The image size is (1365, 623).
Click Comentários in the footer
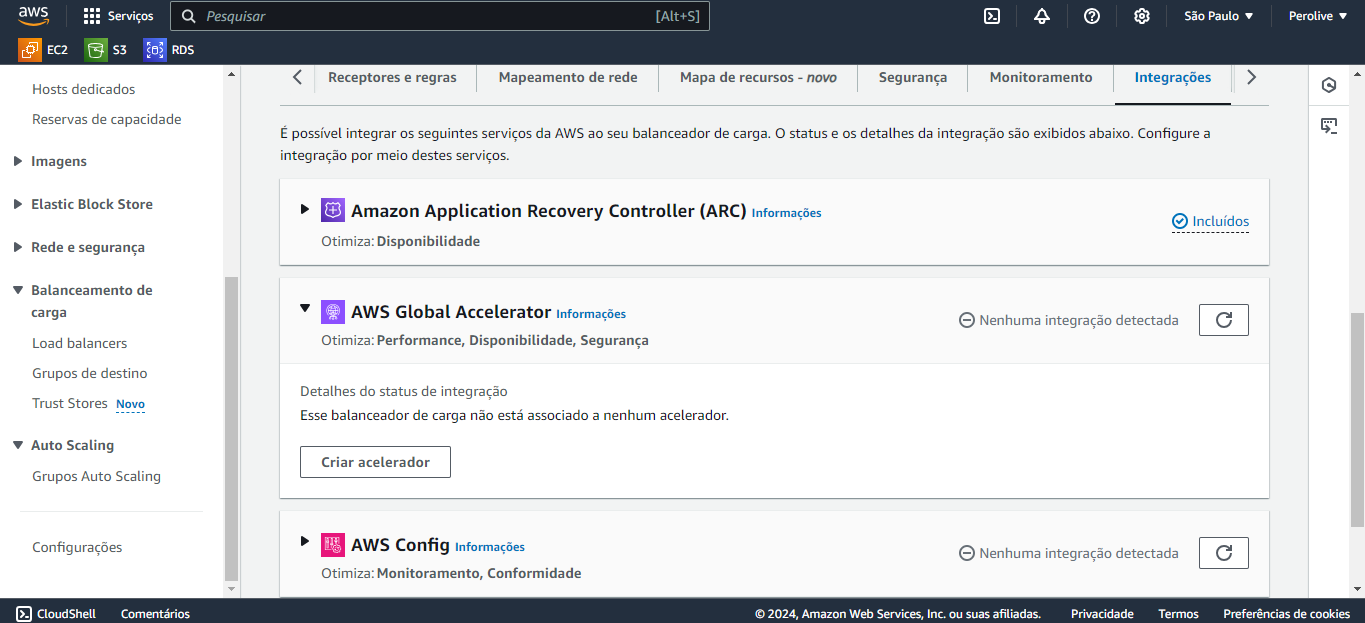[x=155, y=614]
